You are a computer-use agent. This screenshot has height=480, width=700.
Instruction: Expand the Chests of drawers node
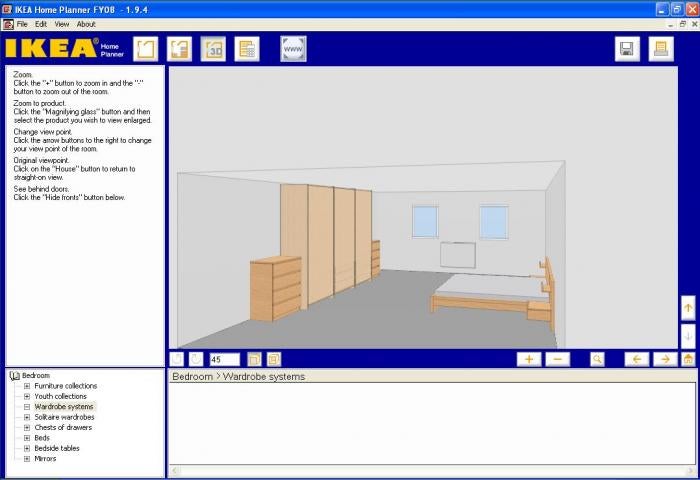(27, 427)
